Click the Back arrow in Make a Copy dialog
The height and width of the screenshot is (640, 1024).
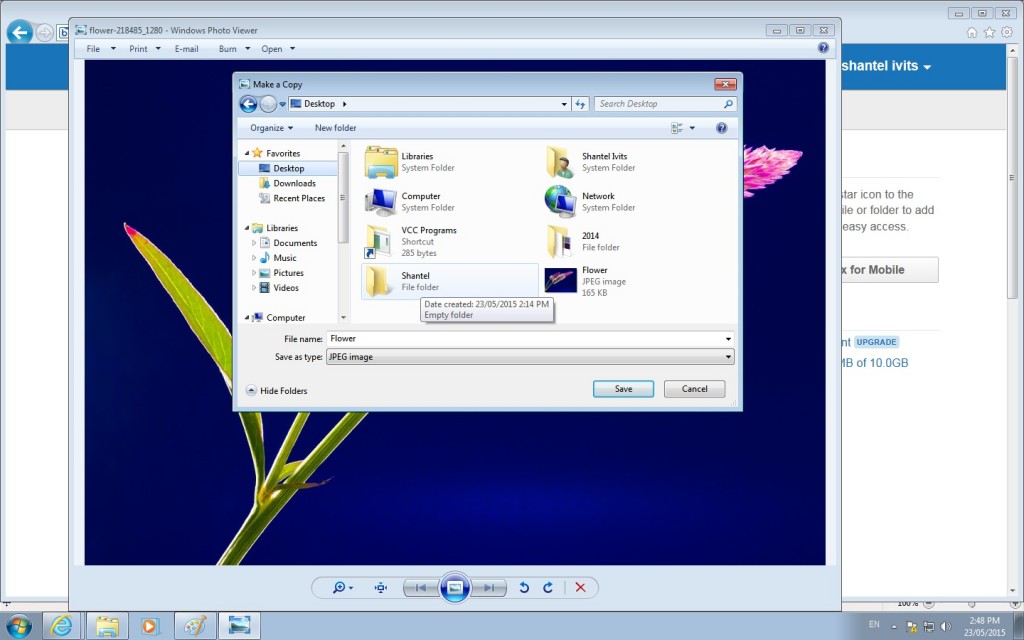(x=248, y=104)
